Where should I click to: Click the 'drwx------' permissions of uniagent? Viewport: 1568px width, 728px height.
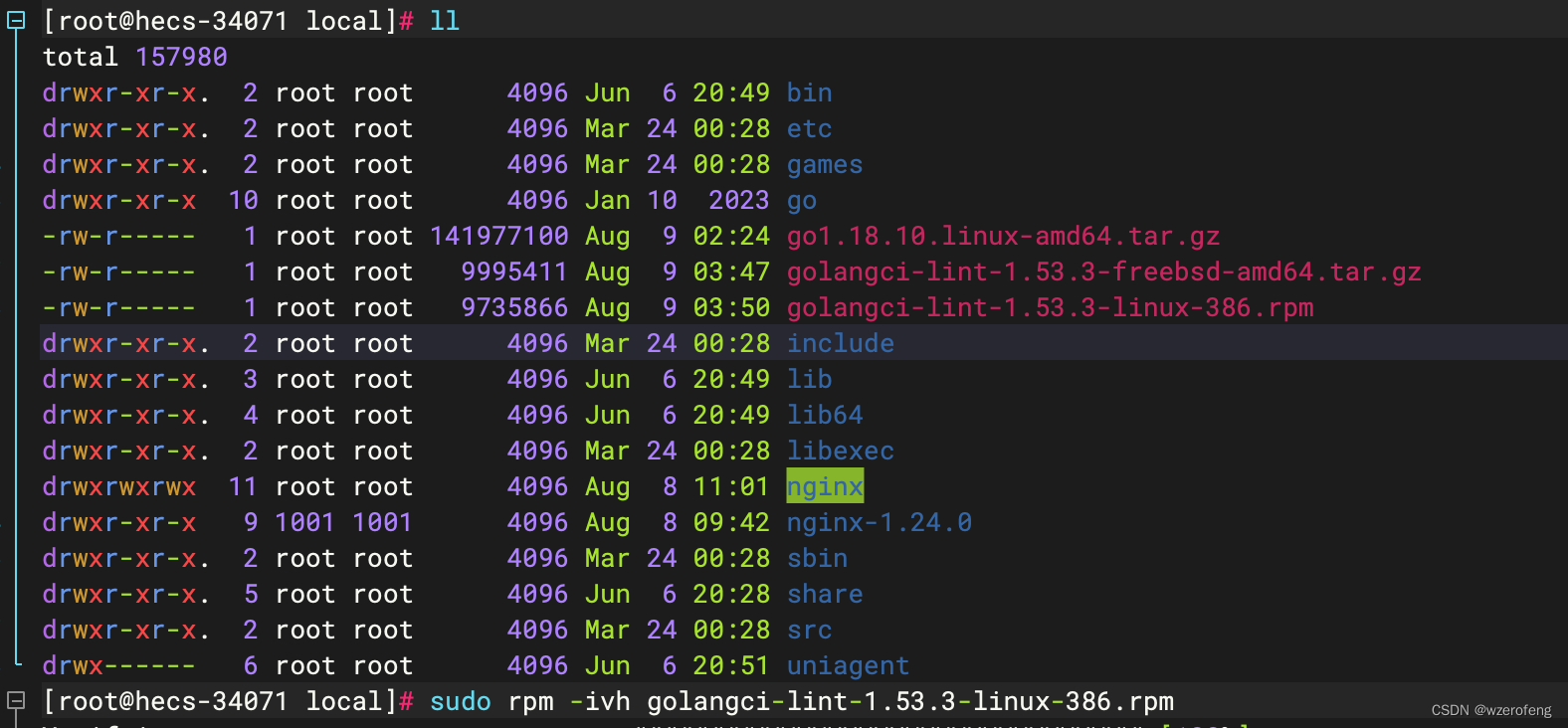coord(119,665)
